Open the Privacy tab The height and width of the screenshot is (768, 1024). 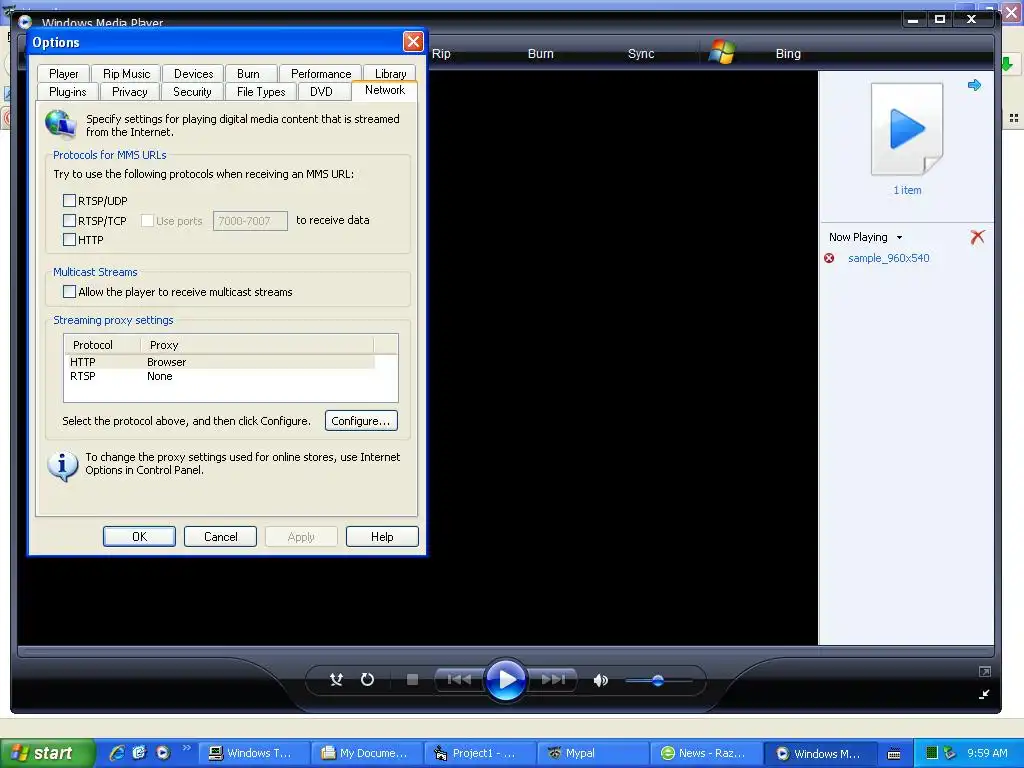coord(129,92)
